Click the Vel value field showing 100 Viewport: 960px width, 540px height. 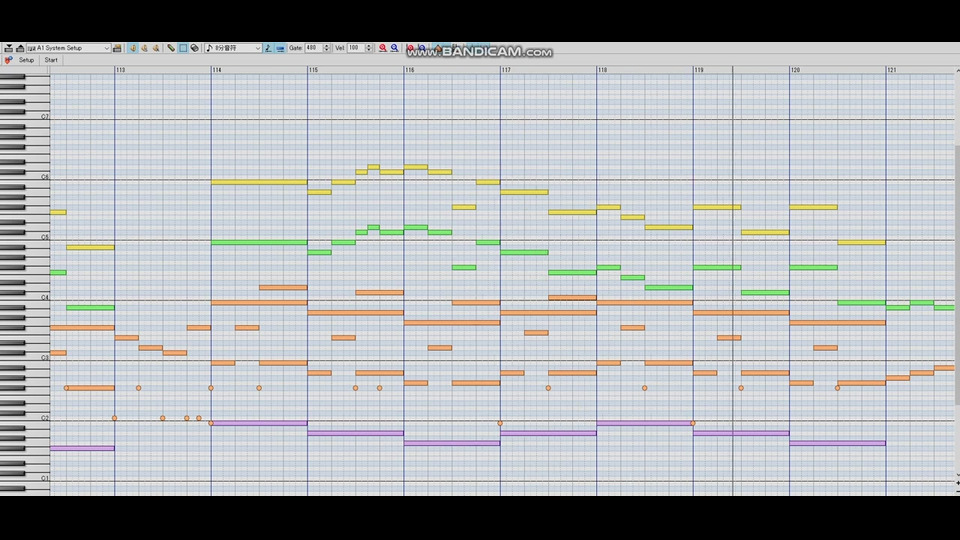(356, 48)
